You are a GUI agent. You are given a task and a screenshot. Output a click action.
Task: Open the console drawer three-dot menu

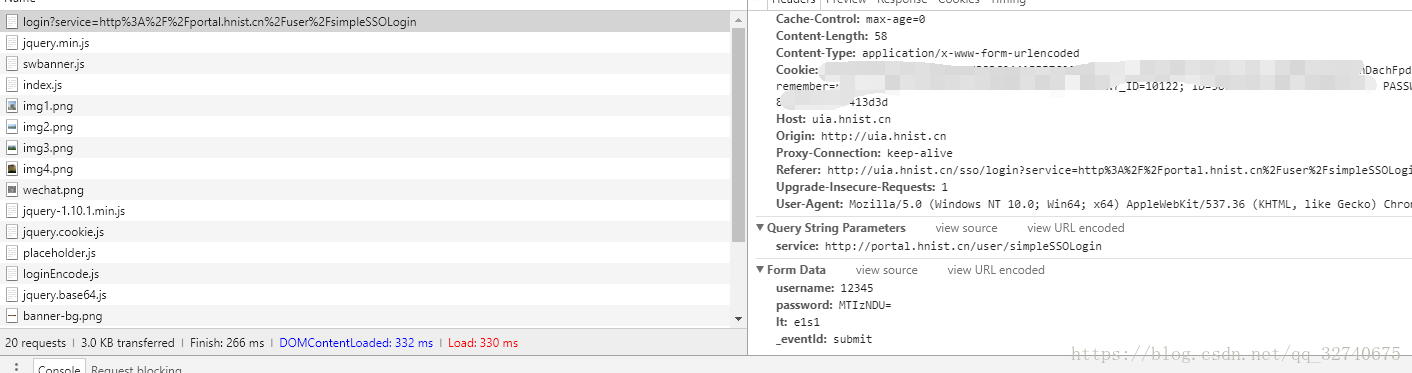(16, 367)
